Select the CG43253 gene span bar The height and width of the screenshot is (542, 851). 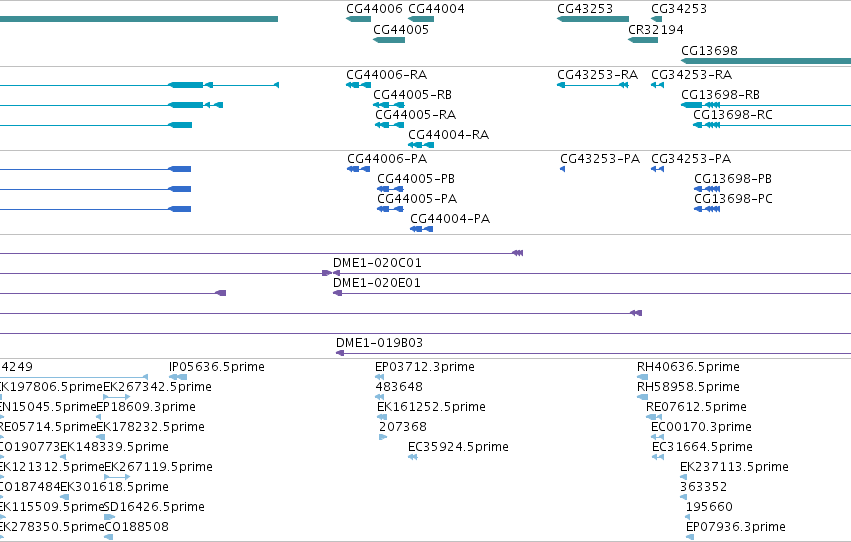tap(593, 19)
